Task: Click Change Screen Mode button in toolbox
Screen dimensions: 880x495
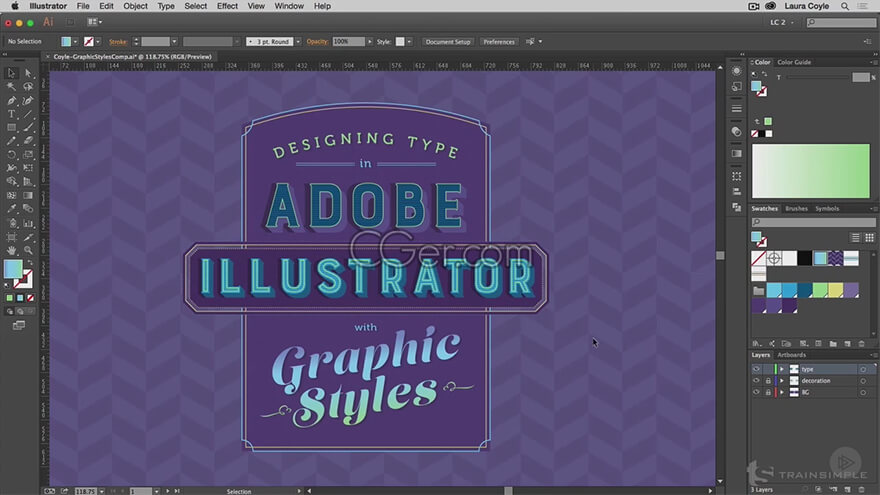Action: [19, 326]
